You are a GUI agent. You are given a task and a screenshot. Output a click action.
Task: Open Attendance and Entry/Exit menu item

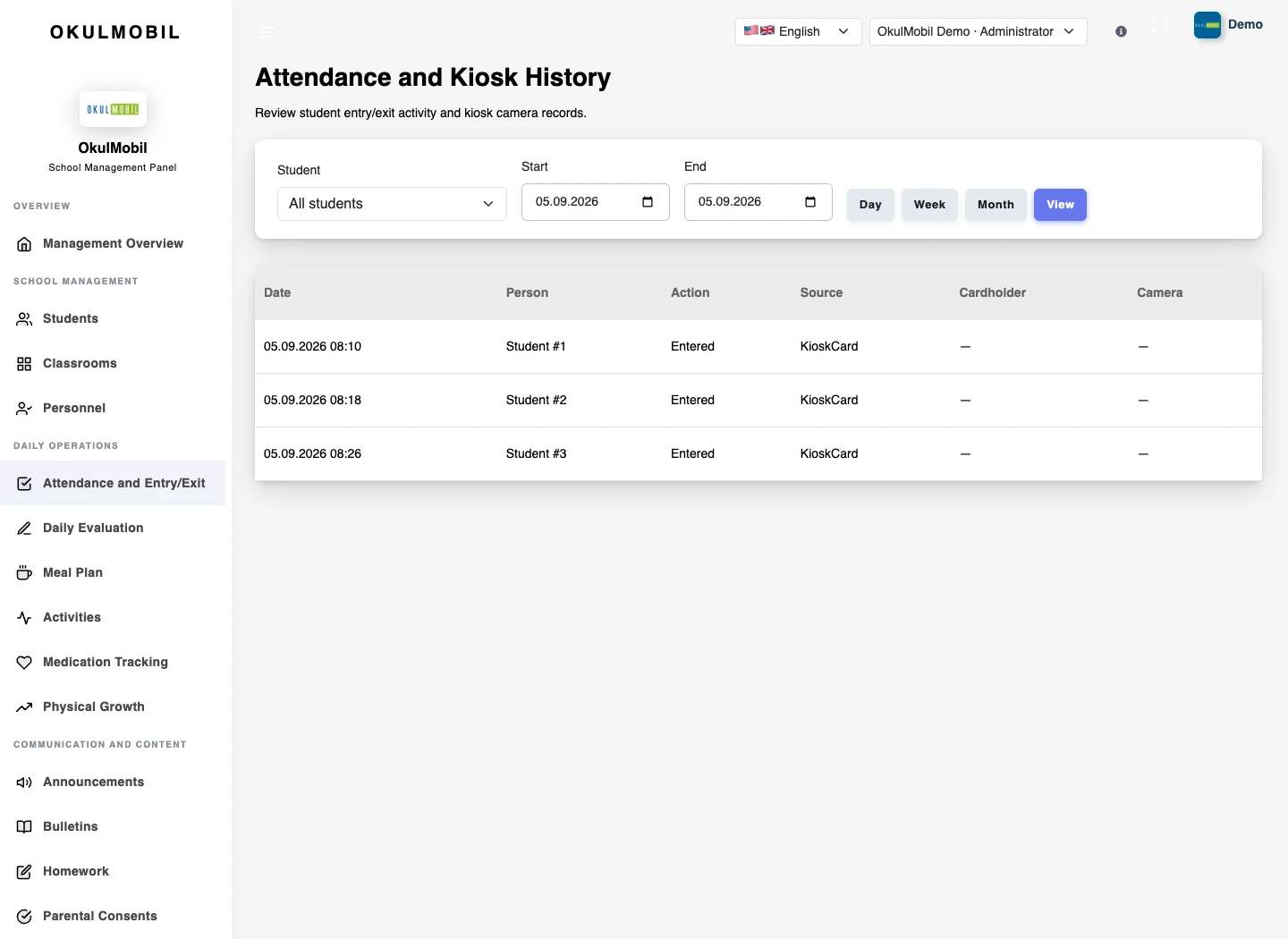(x=113, y=483)
